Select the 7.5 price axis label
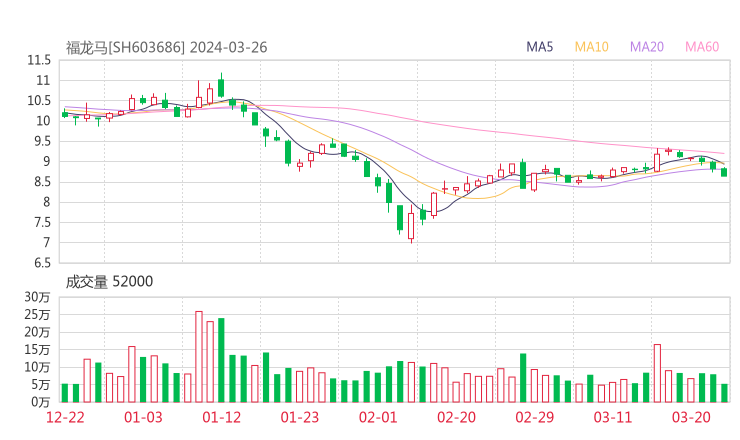Viewport: 740px width, 440px height. [x=42, y=222]
